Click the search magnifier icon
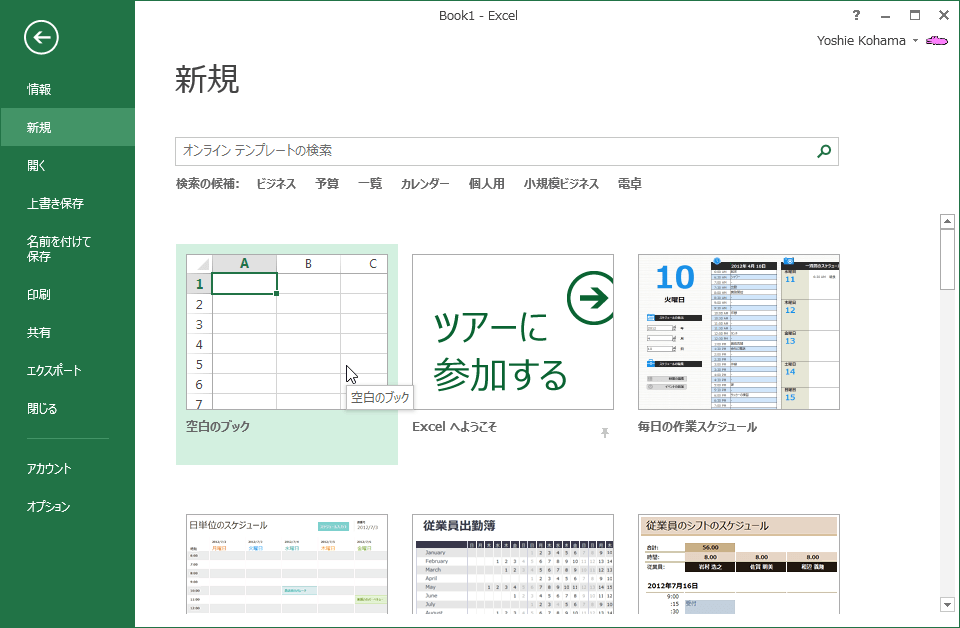Image resolution: width=960 pixels, height=628 pixels. (x=824, y=151)
